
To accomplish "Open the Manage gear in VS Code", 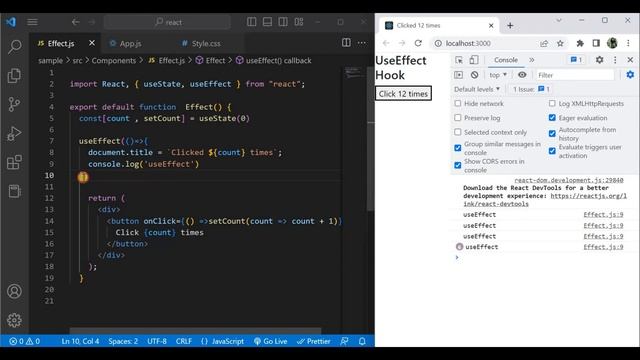I will tap(14, 320).
